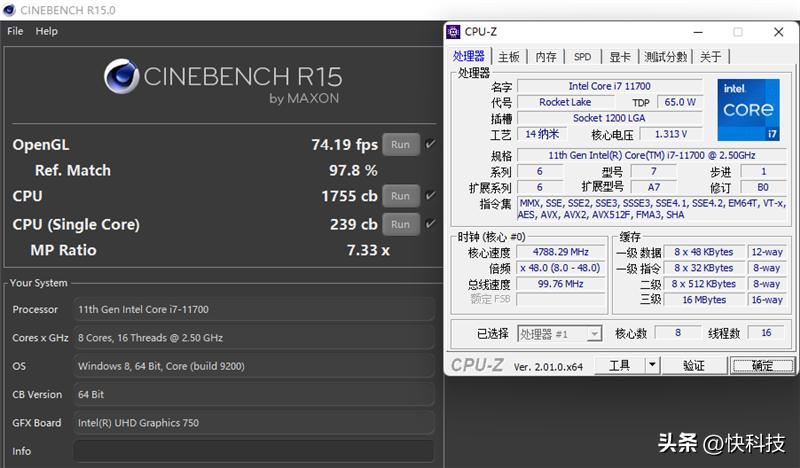
Task: Click the multiplier x 48.0 value
Action: pyautogui.click(x=561, y=268)
